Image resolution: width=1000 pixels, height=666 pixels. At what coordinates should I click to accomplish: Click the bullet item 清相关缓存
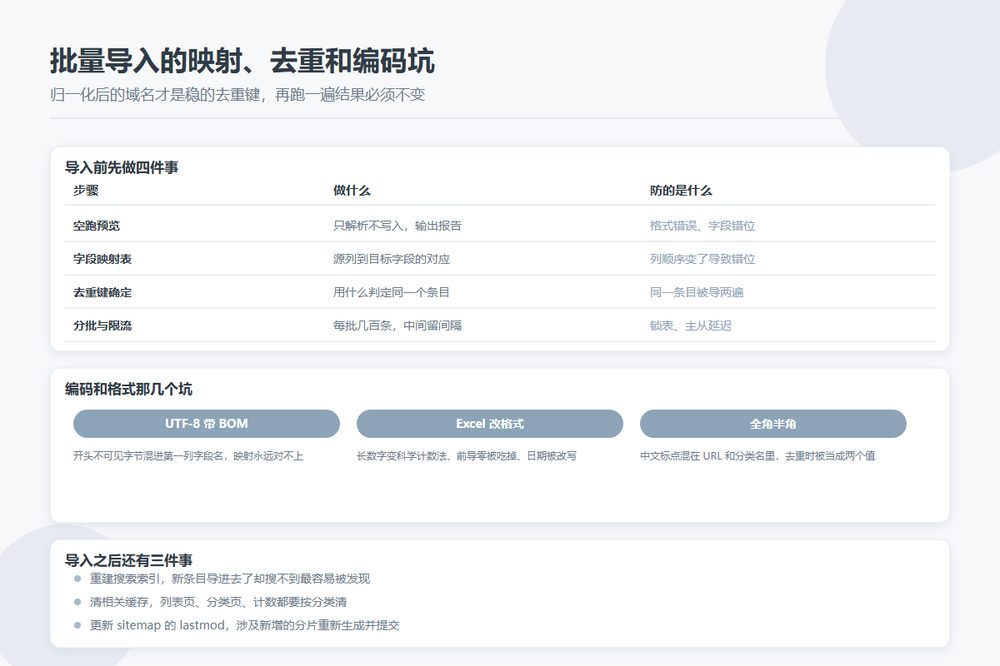218,602
